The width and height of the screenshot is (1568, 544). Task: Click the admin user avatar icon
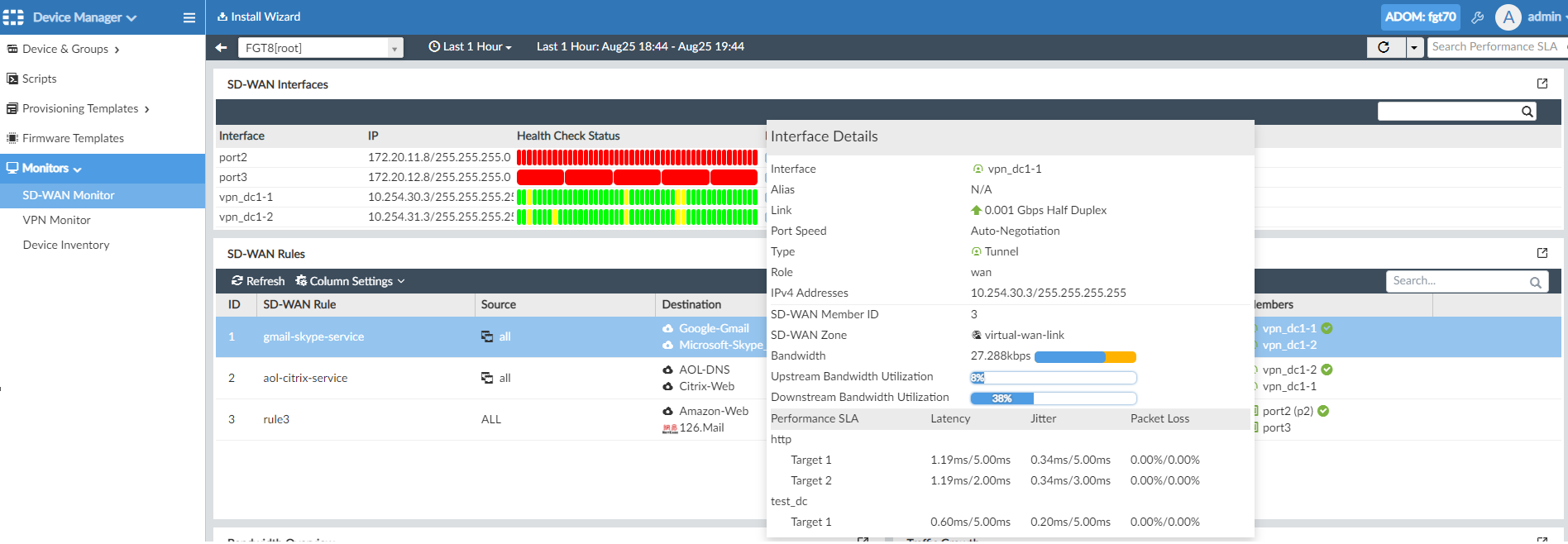pos(1508,17)
